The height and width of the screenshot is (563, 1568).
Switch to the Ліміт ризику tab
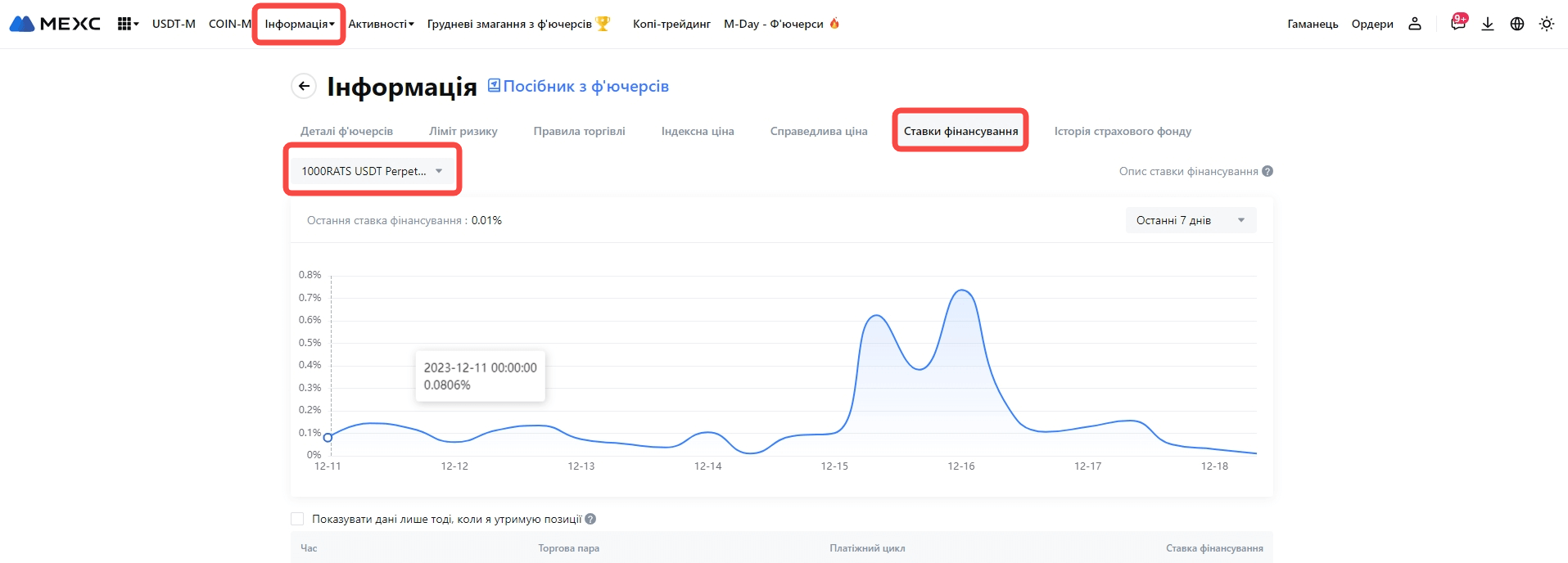tap(463, 131)
